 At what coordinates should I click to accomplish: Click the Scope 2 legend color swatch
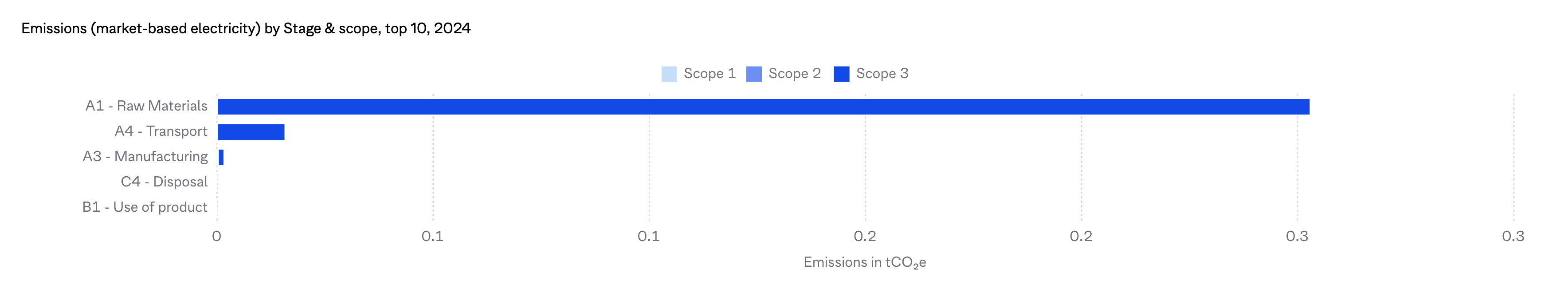tap(753, 74)
